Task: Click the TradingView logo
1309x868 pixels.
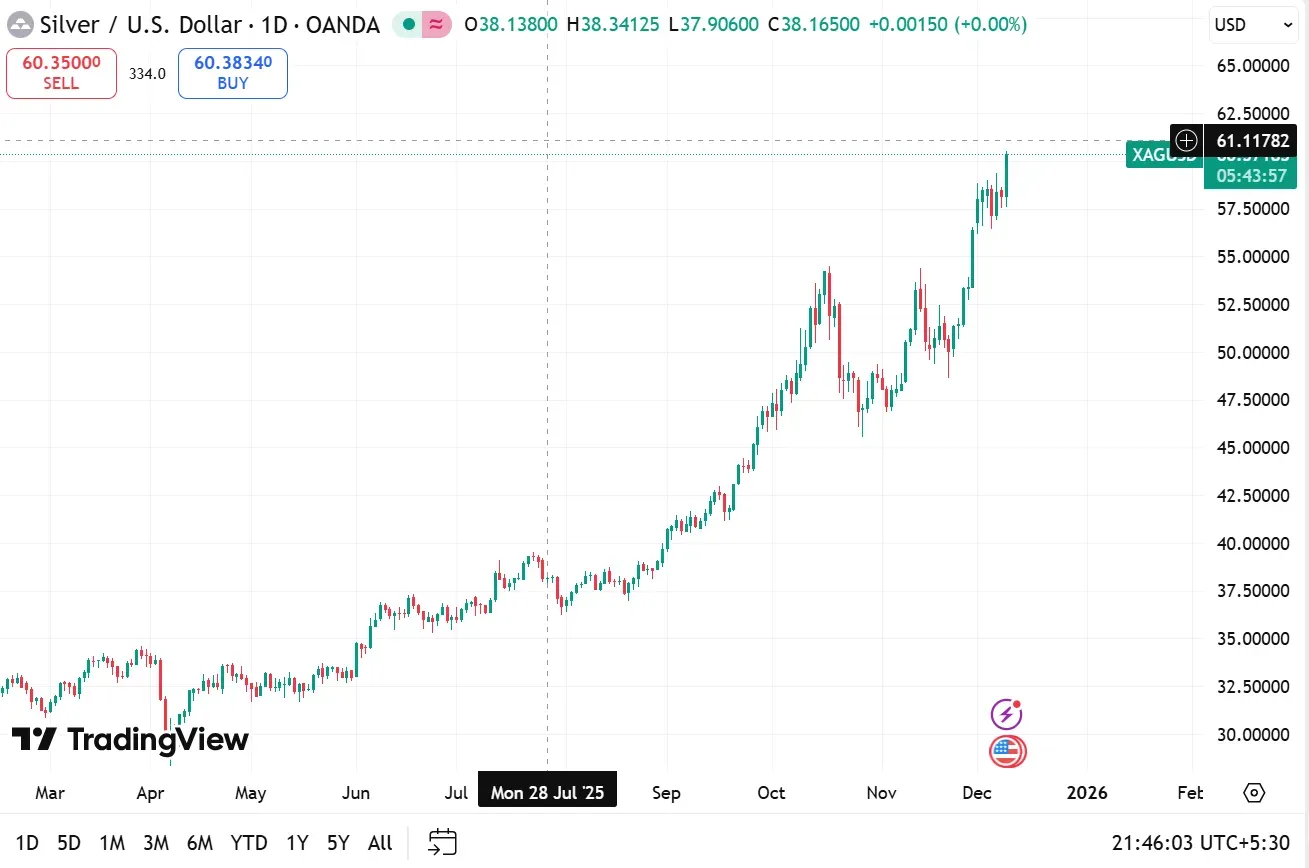Action: tap(130, 740)
